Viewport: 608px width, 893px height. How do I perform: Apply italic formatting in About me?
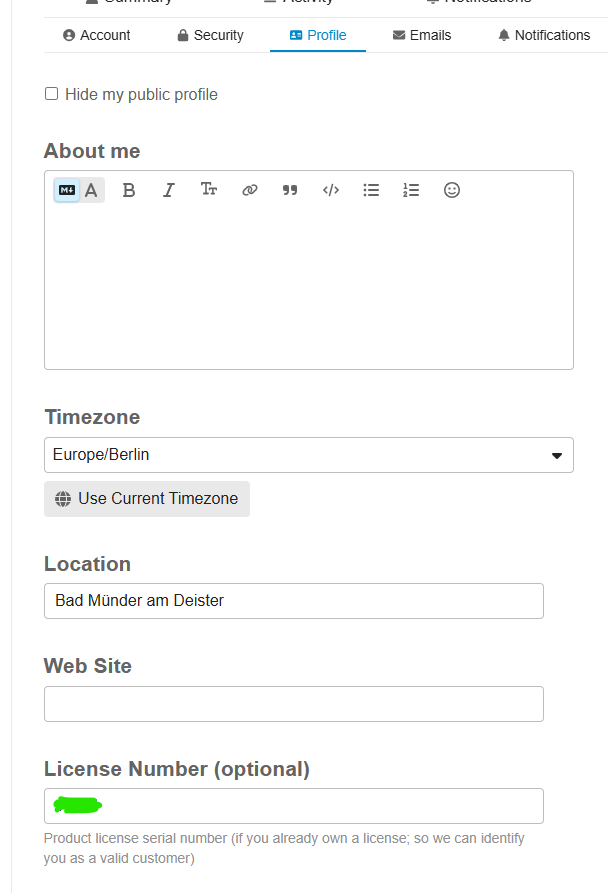tap(168, 190)
